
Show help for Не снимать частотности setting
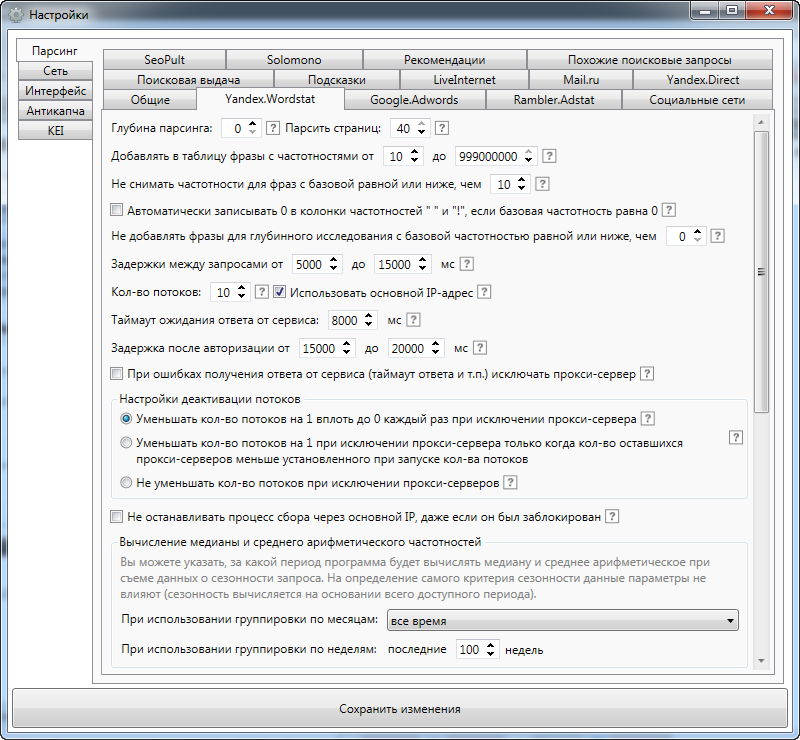coord(542,184)
